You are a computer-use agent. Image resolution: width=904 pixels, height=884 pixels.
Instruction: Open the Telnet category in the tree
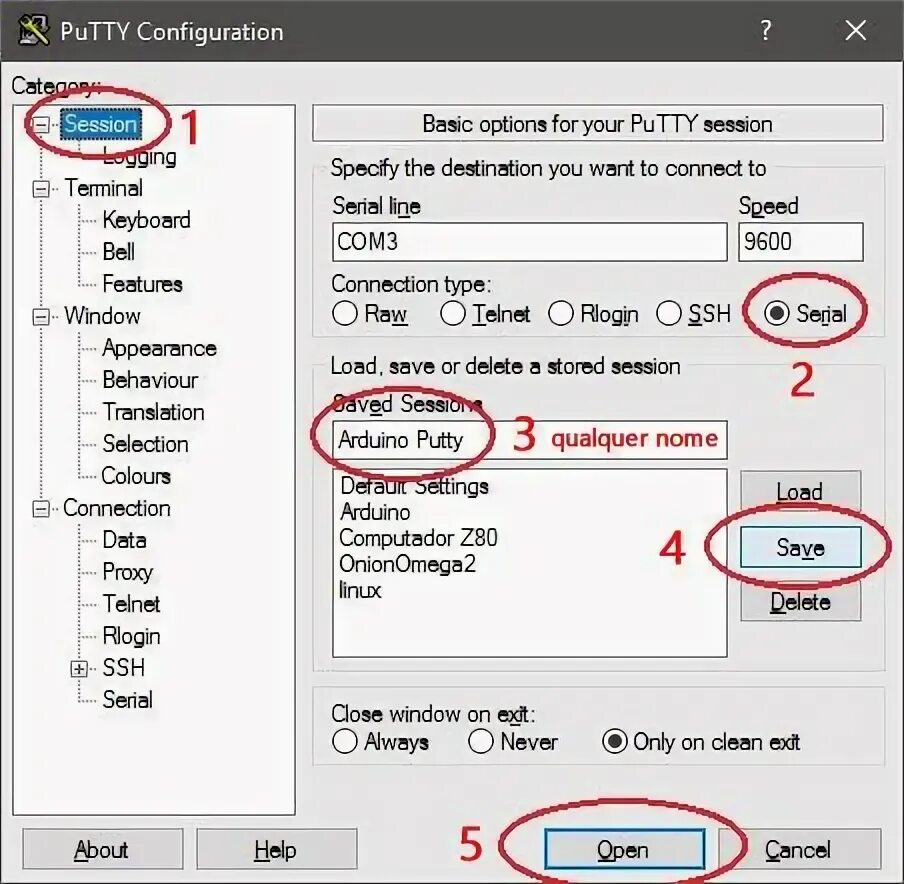point(131,604)
